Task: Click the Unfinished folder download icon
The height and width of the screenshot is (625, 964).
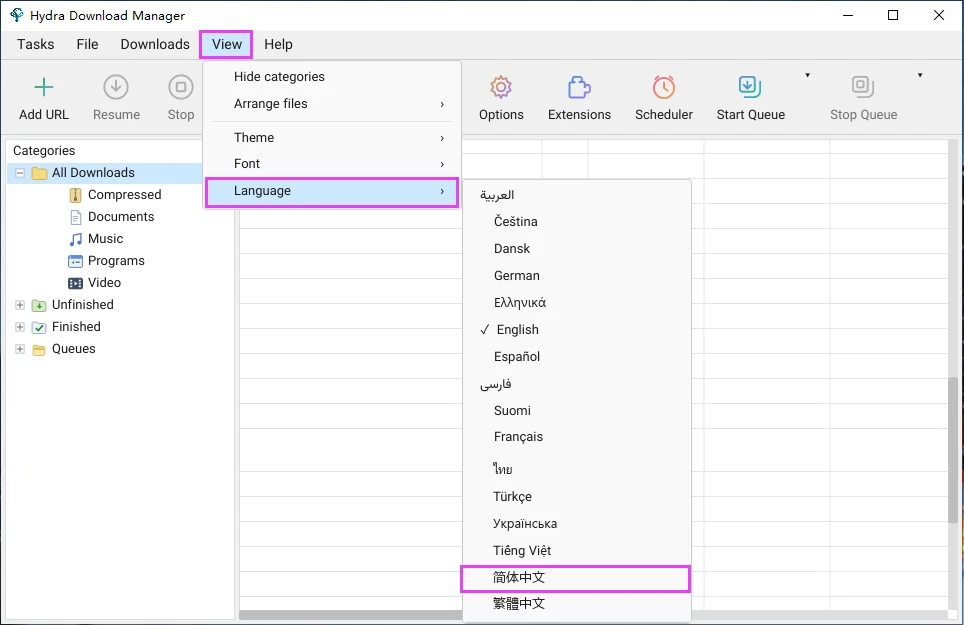Action: 39,305
